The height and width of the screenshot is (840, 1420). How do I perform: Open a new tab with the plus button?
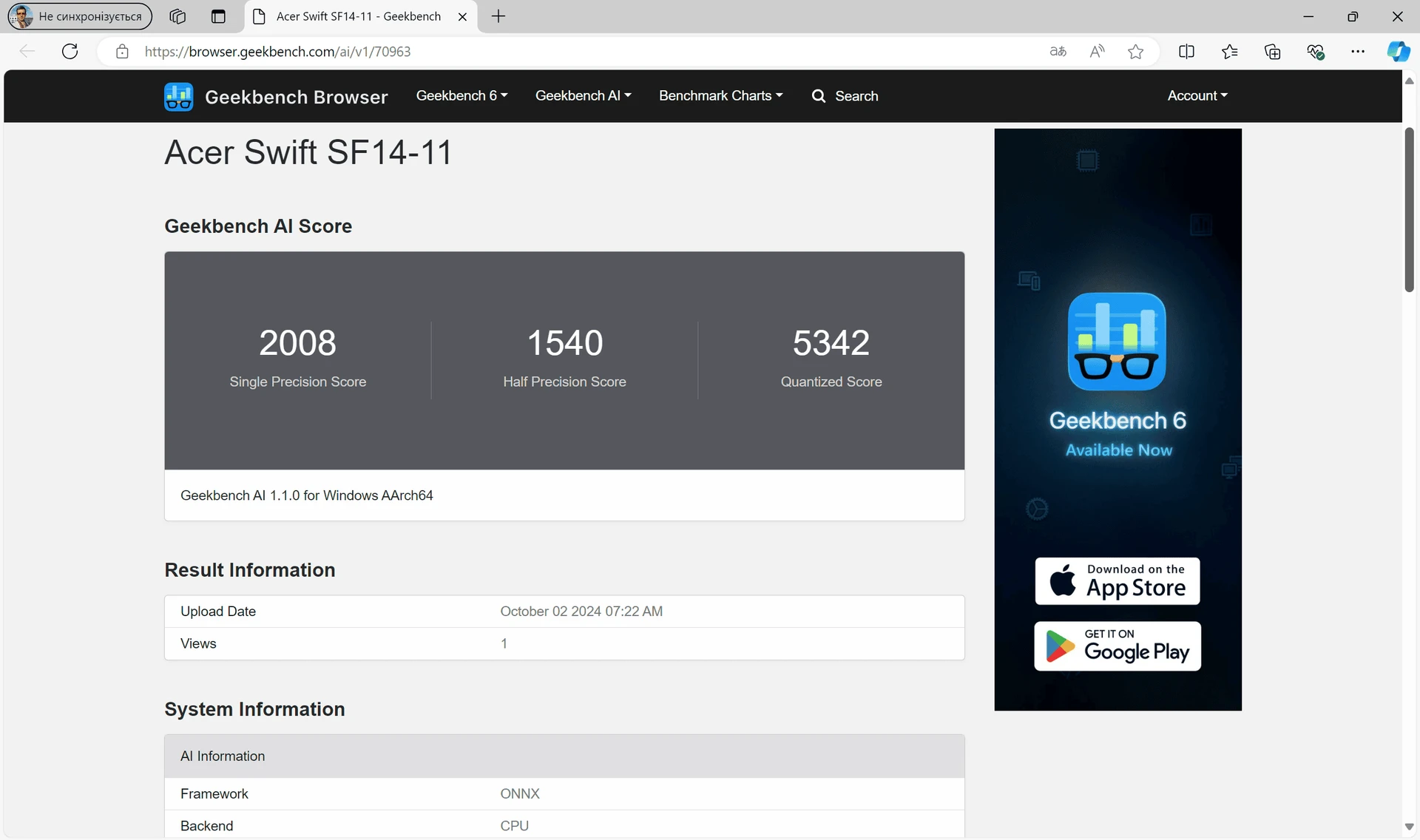(498, 16)
